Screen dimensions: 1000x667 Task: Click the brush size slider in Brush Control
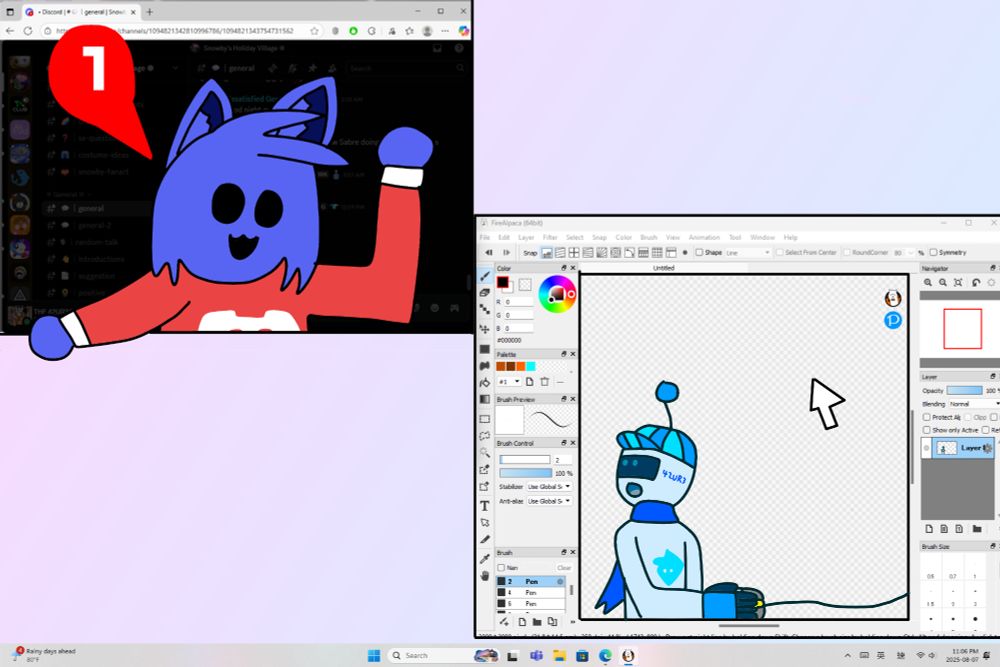tap(524, 460)
